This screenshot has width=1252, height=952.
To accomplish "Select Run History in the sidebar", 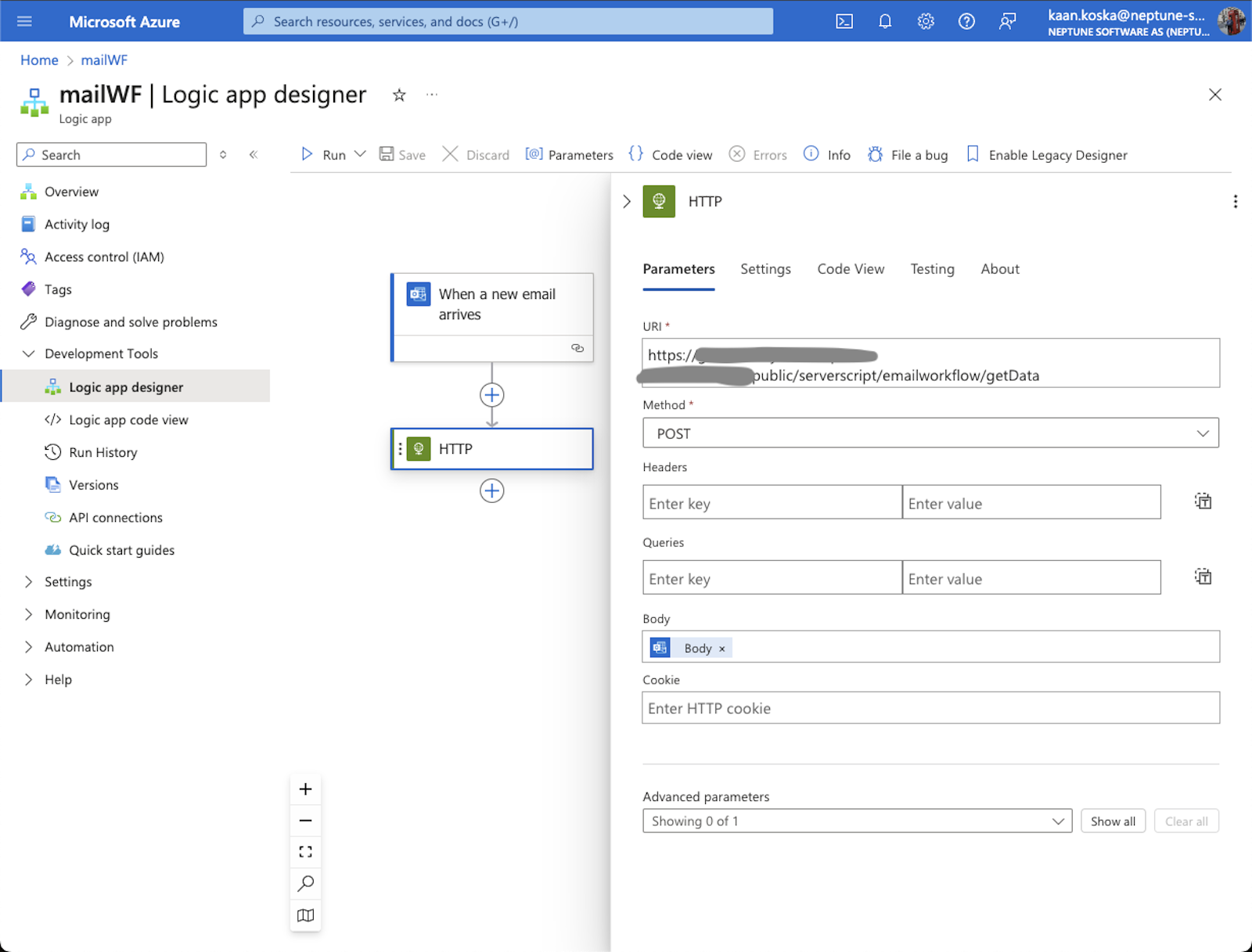I will click(x=103, y=452).
